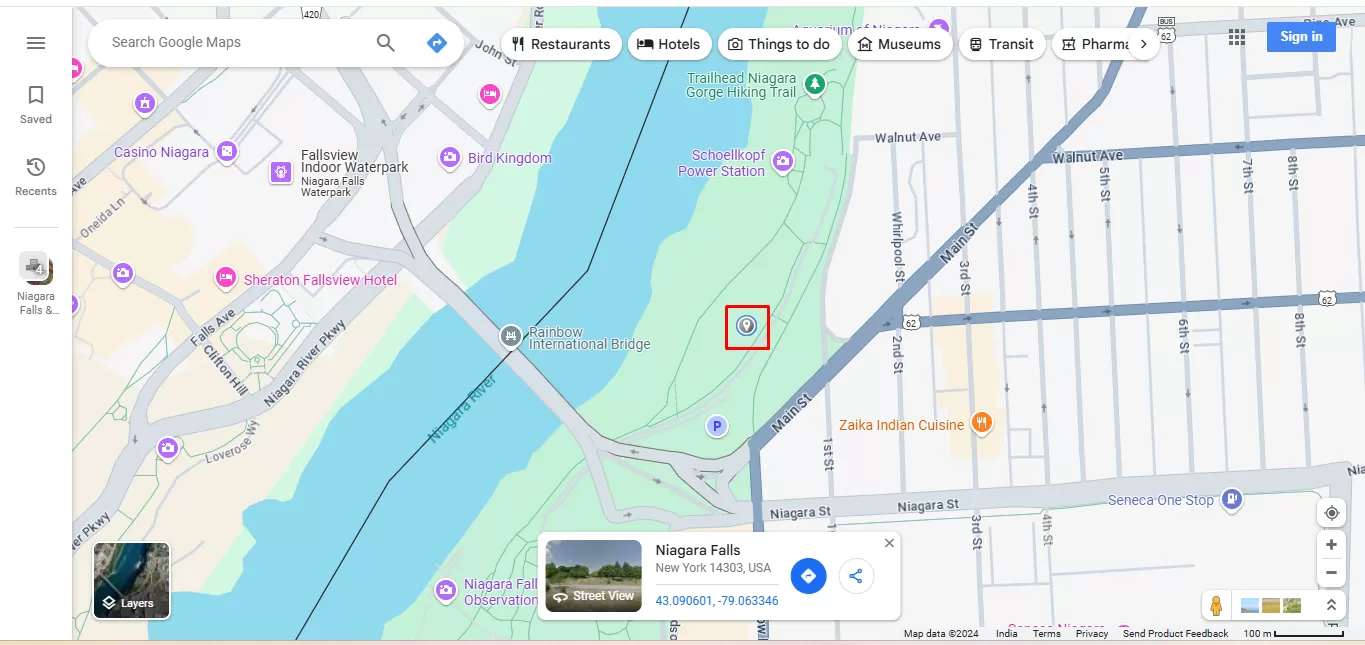Click the Bird Kingdom map pin

click(450, 158)
